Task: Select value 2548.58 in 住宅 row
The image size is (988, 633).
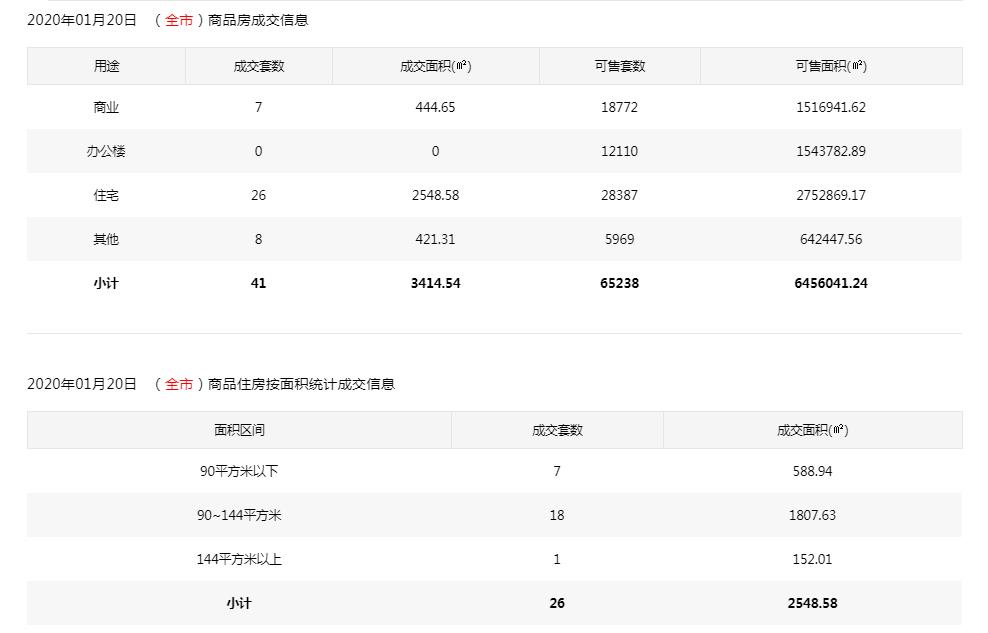Action: [x=435, y=195]
